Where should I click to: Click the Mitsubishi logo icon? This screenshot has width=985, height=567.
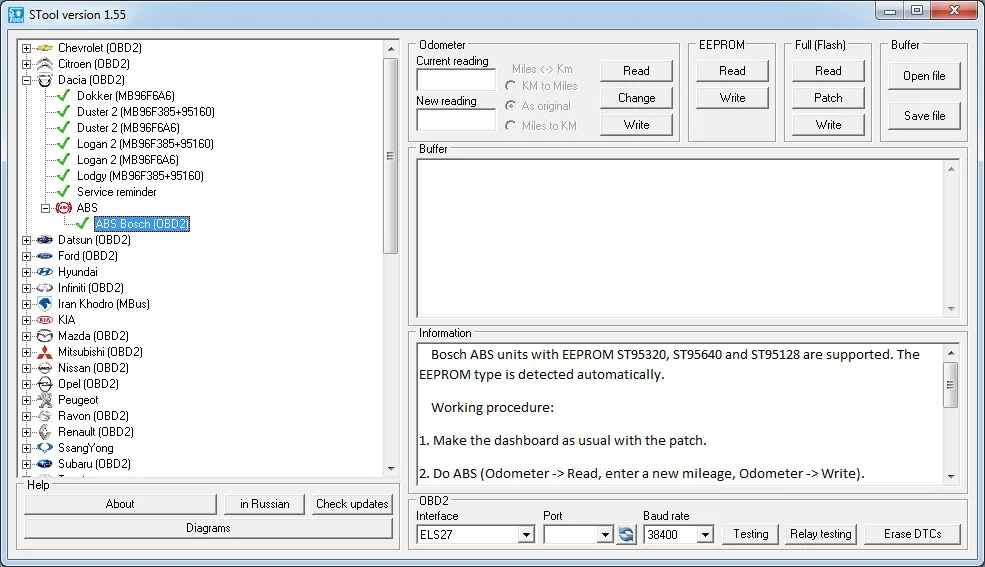(x=45, y=352)
